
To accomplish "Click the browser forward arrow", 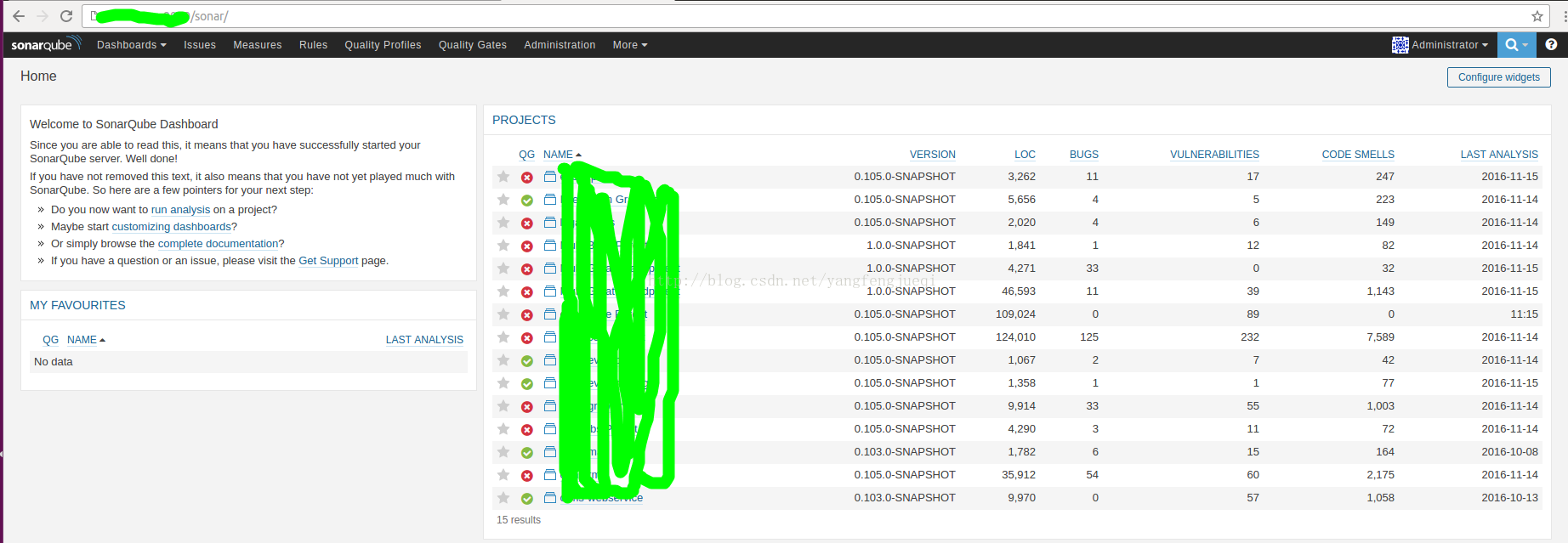I will pyautogui.click(x=43, y=16).
